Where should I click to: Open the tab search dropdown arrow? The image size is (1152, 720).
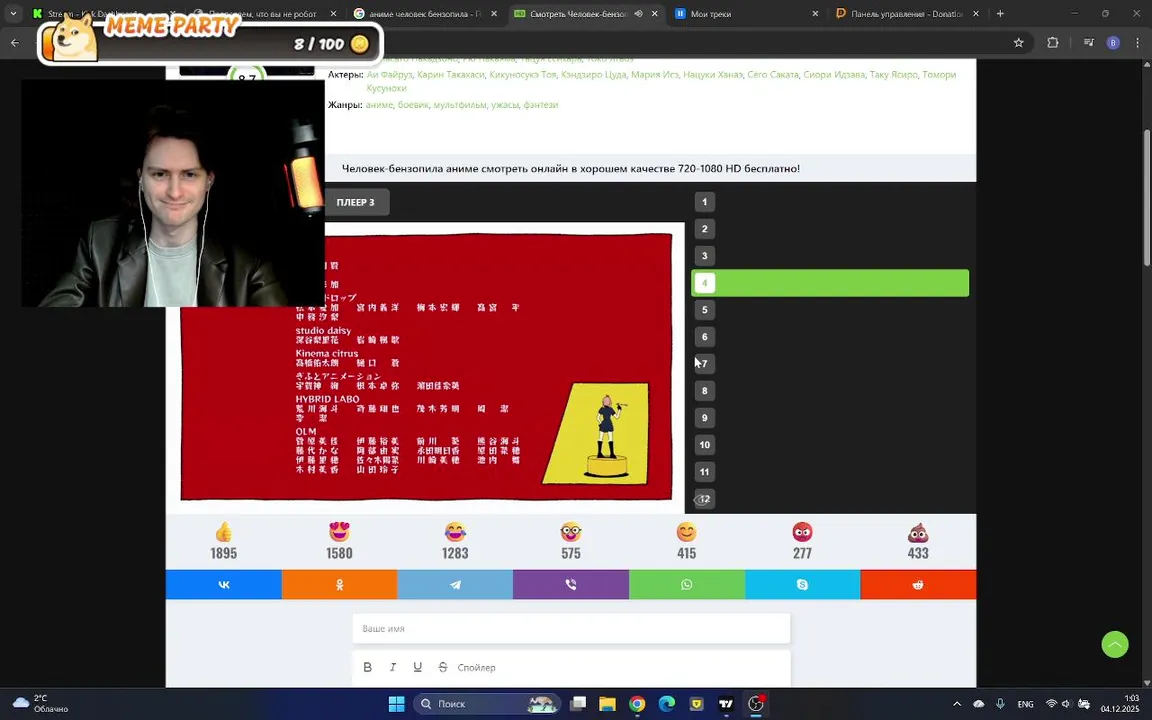[x=13, y=13]
